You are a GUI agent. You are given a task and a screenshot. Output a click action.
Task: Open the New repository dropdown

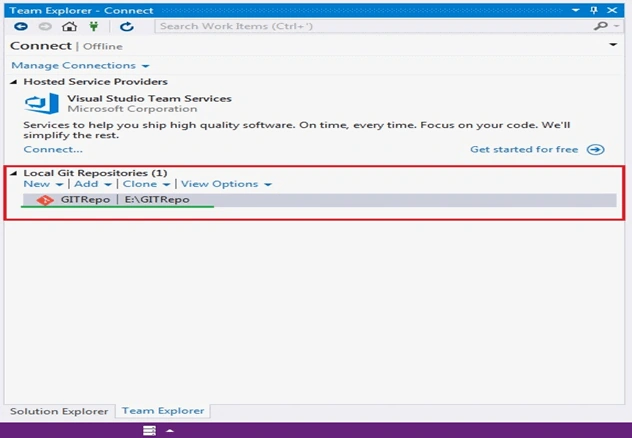click(x=43, y=184)
